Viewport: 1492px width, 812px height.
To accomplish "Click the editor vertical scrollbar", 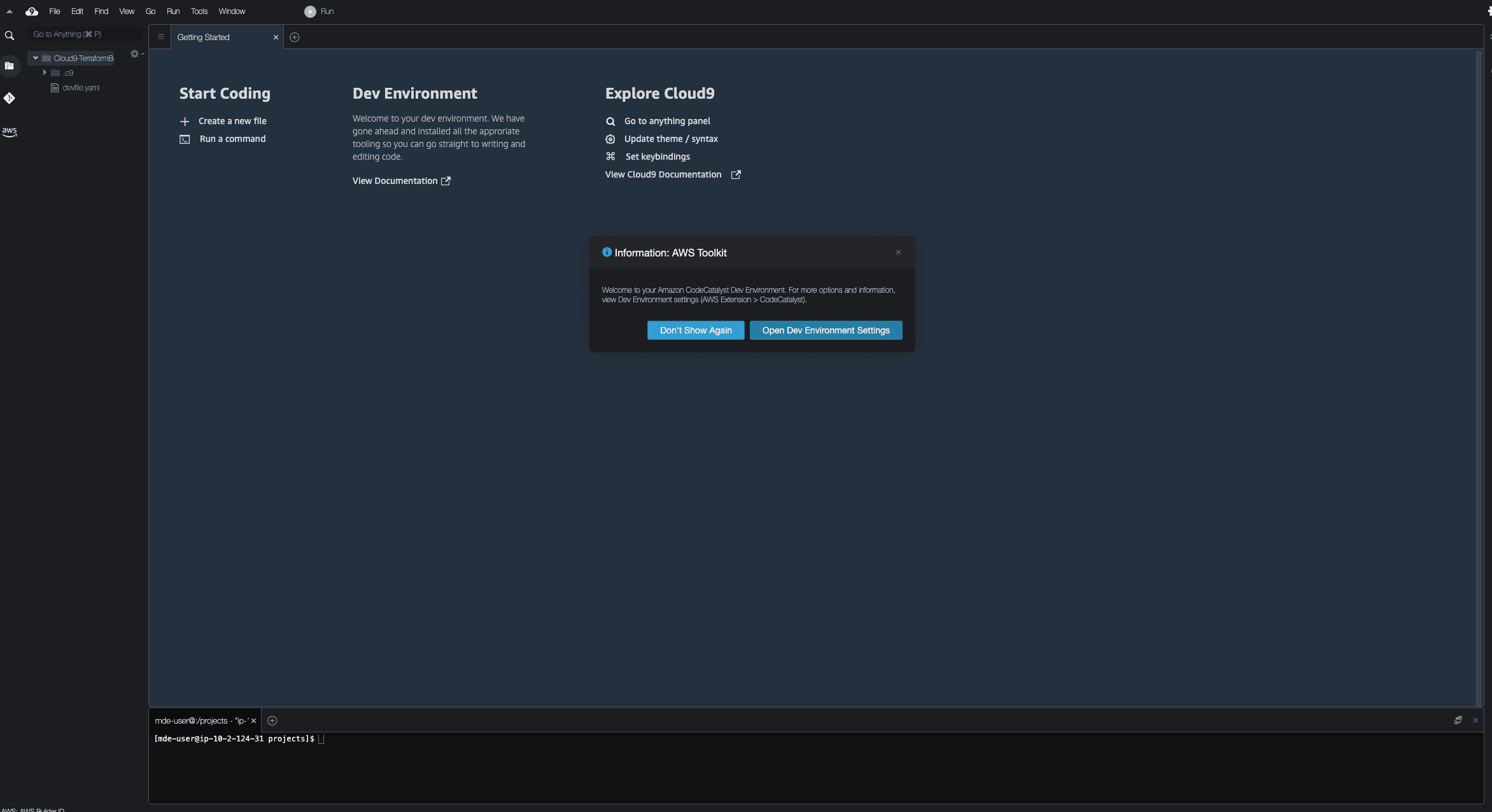I will 1479,378.
